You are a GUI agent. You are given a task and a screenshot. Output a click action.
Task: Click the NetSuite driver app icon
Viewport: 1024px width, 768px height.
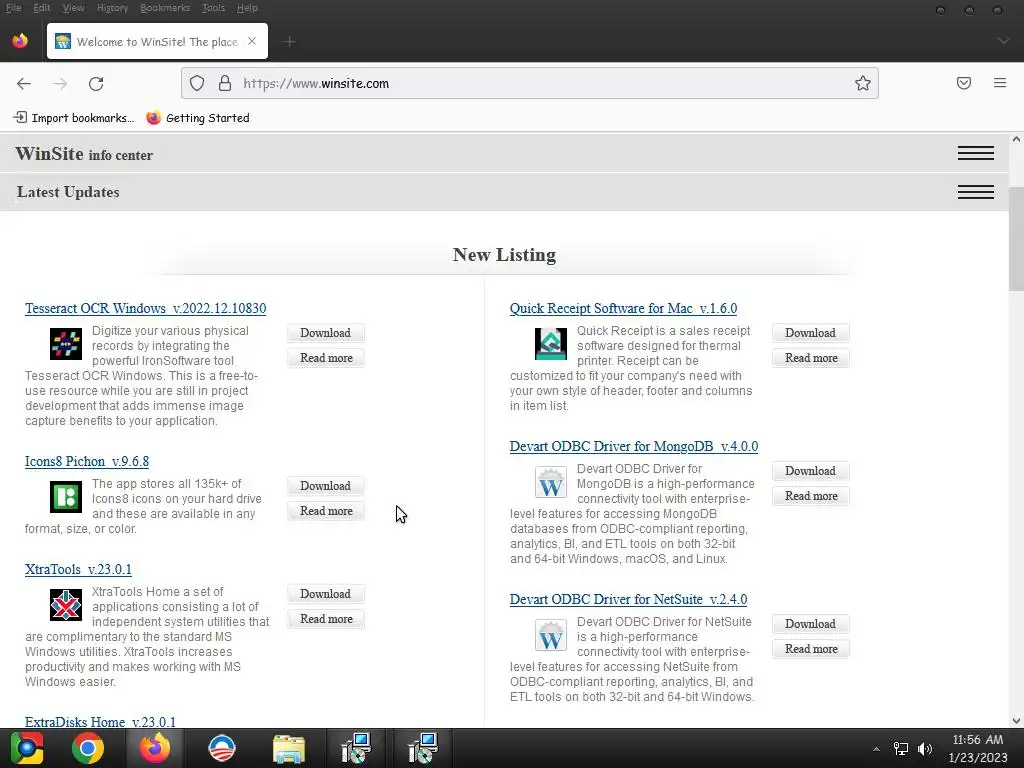(x=551, y=635)
